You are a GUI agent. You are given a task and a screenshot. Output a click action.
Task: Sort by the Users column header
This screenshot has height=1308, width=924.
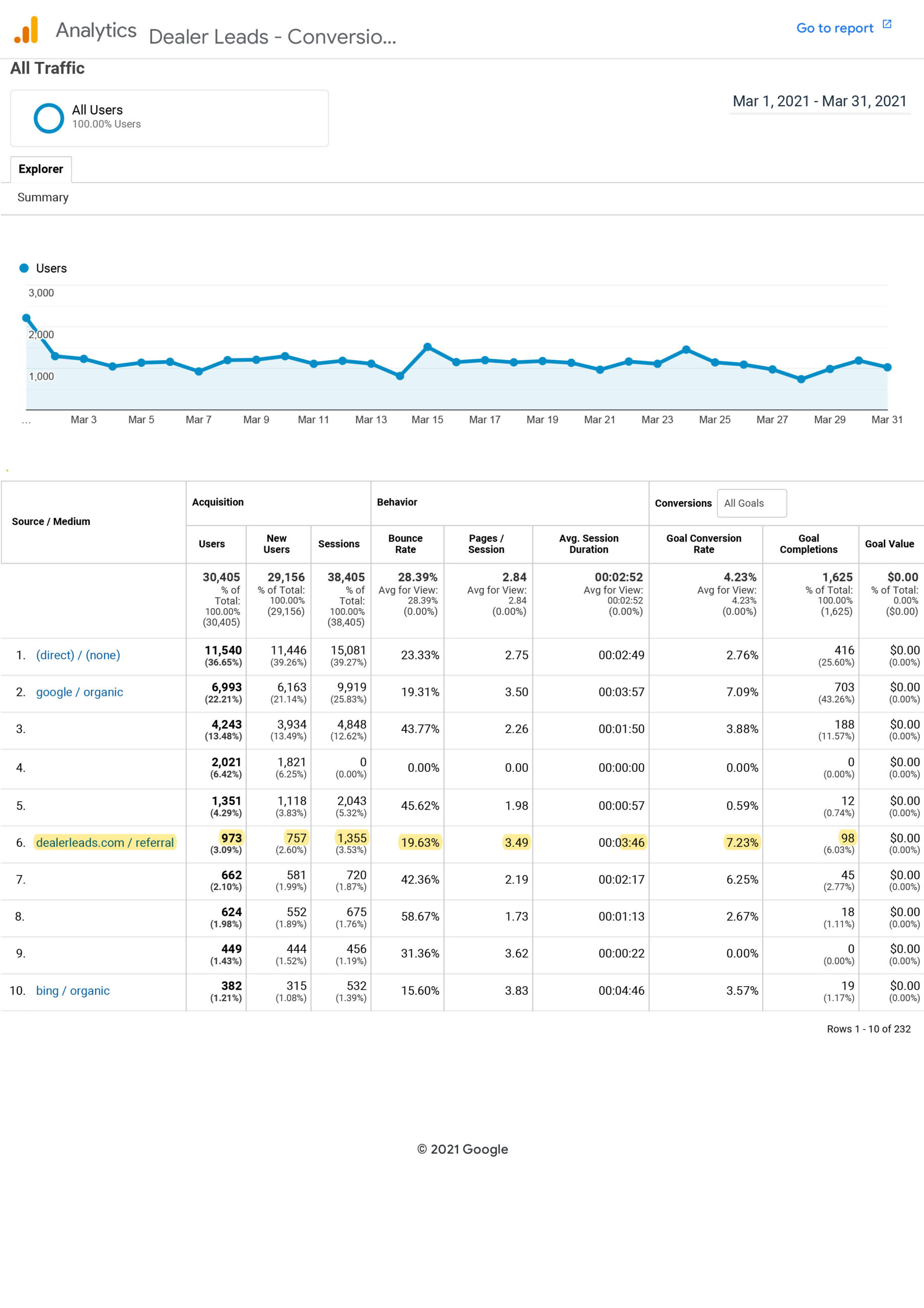211,544
